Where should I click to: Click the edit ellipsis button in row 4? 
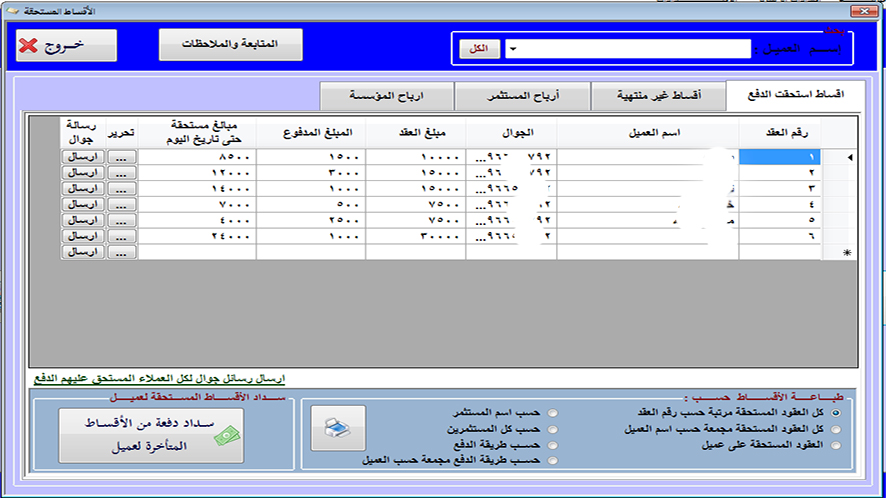(x=121, y=204)
